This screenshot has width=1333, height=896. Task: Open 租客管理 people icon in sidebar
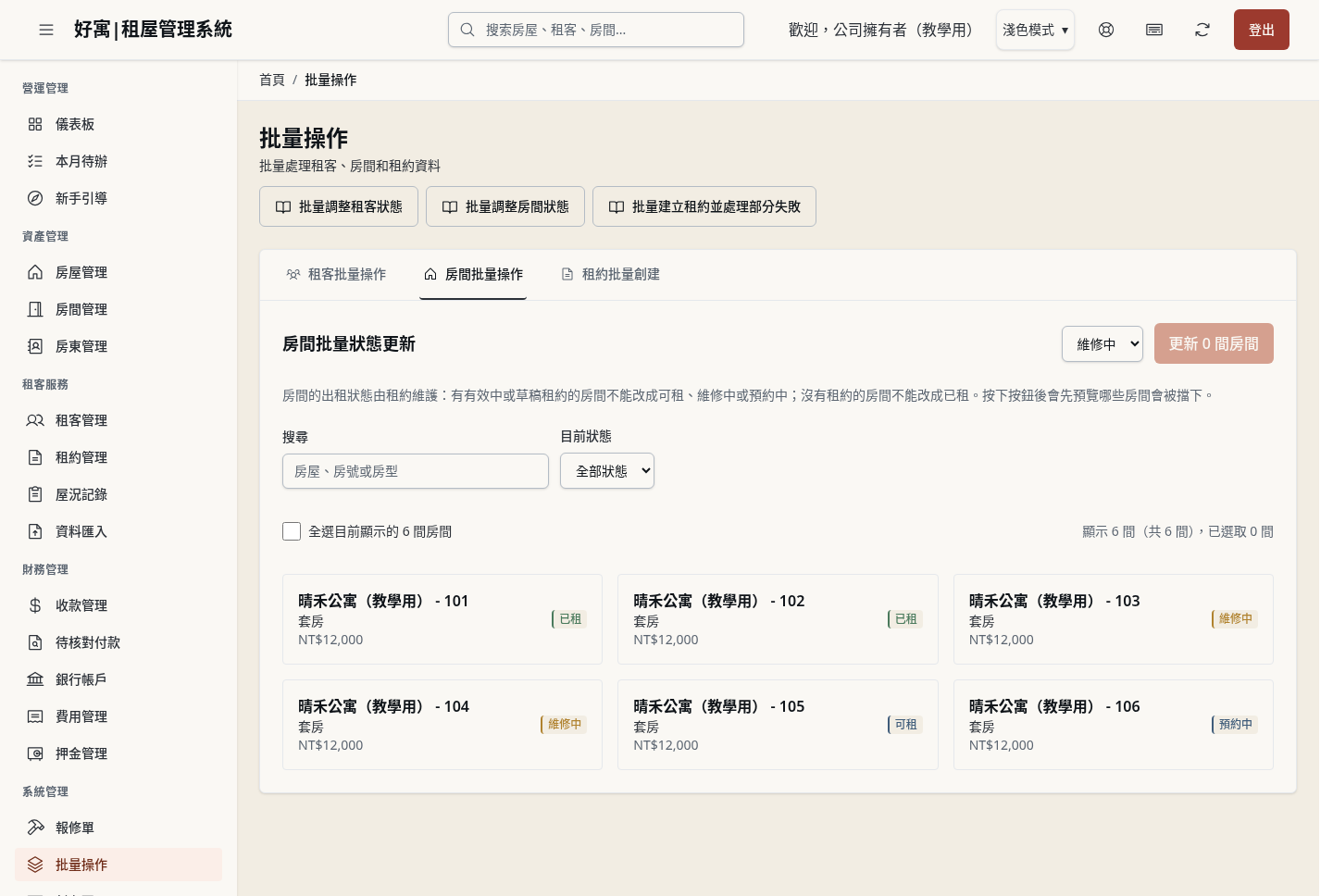point(35,420)
